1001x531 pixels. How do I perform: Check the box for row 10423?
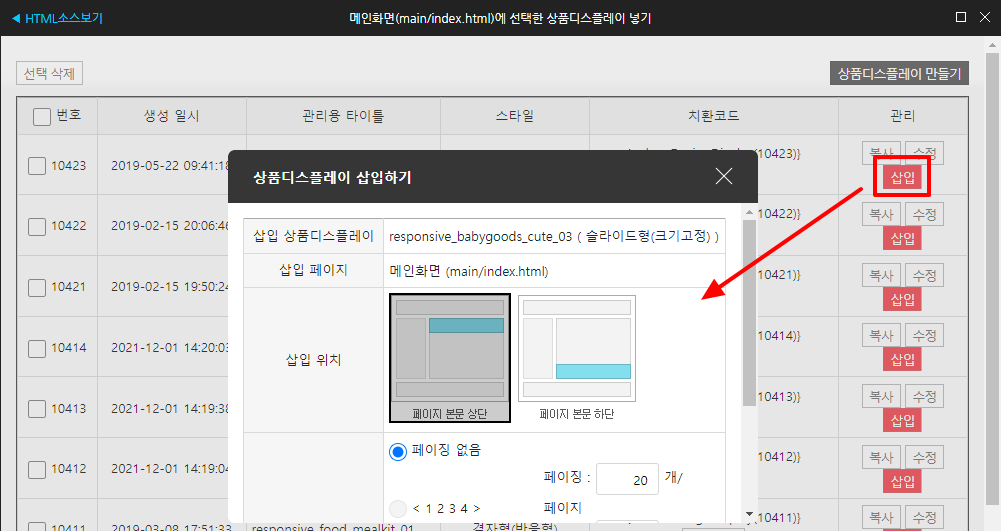point(37,166)
